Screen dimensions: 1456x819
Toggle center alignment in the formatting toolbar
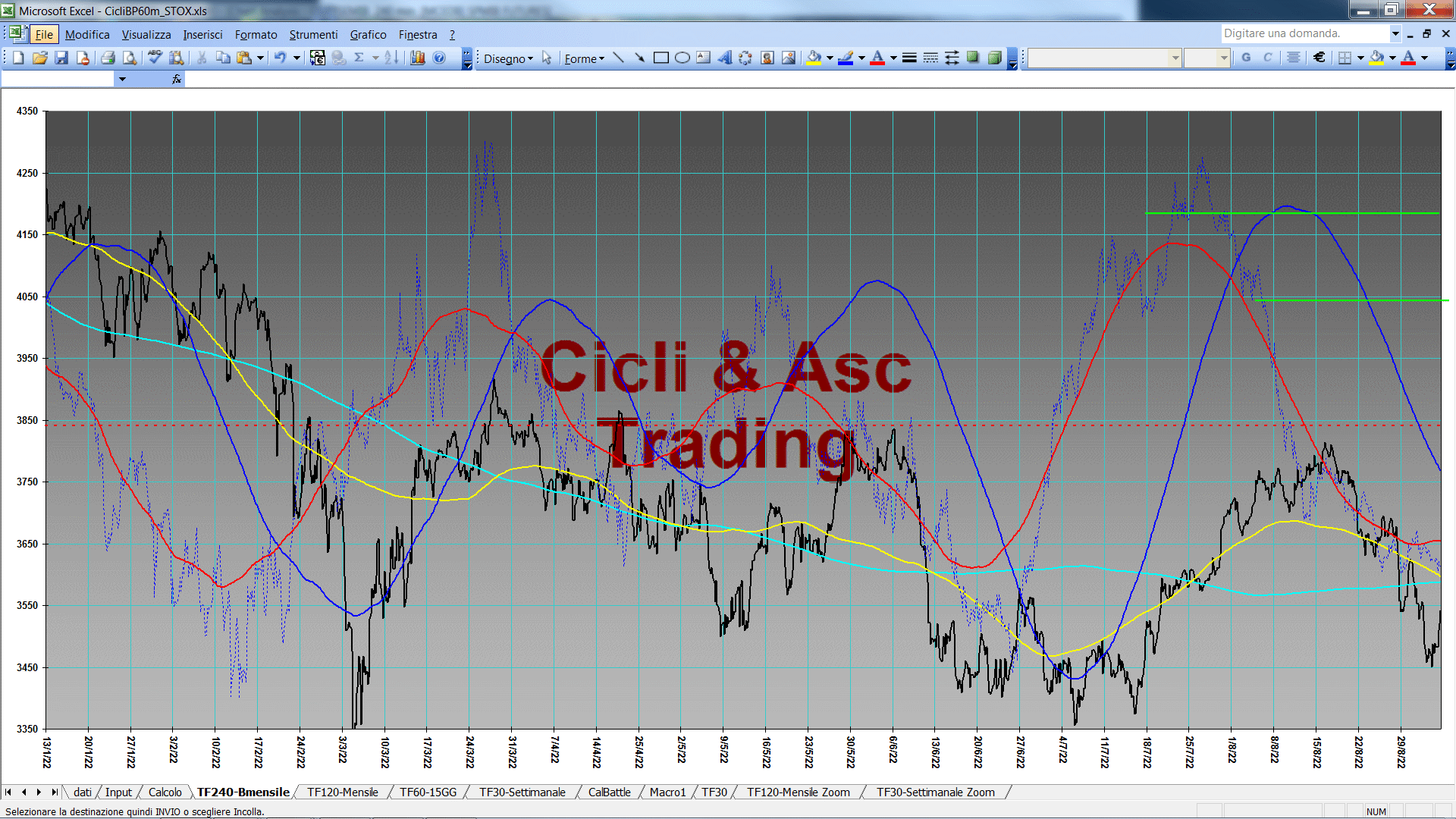tap(1294, 58)
